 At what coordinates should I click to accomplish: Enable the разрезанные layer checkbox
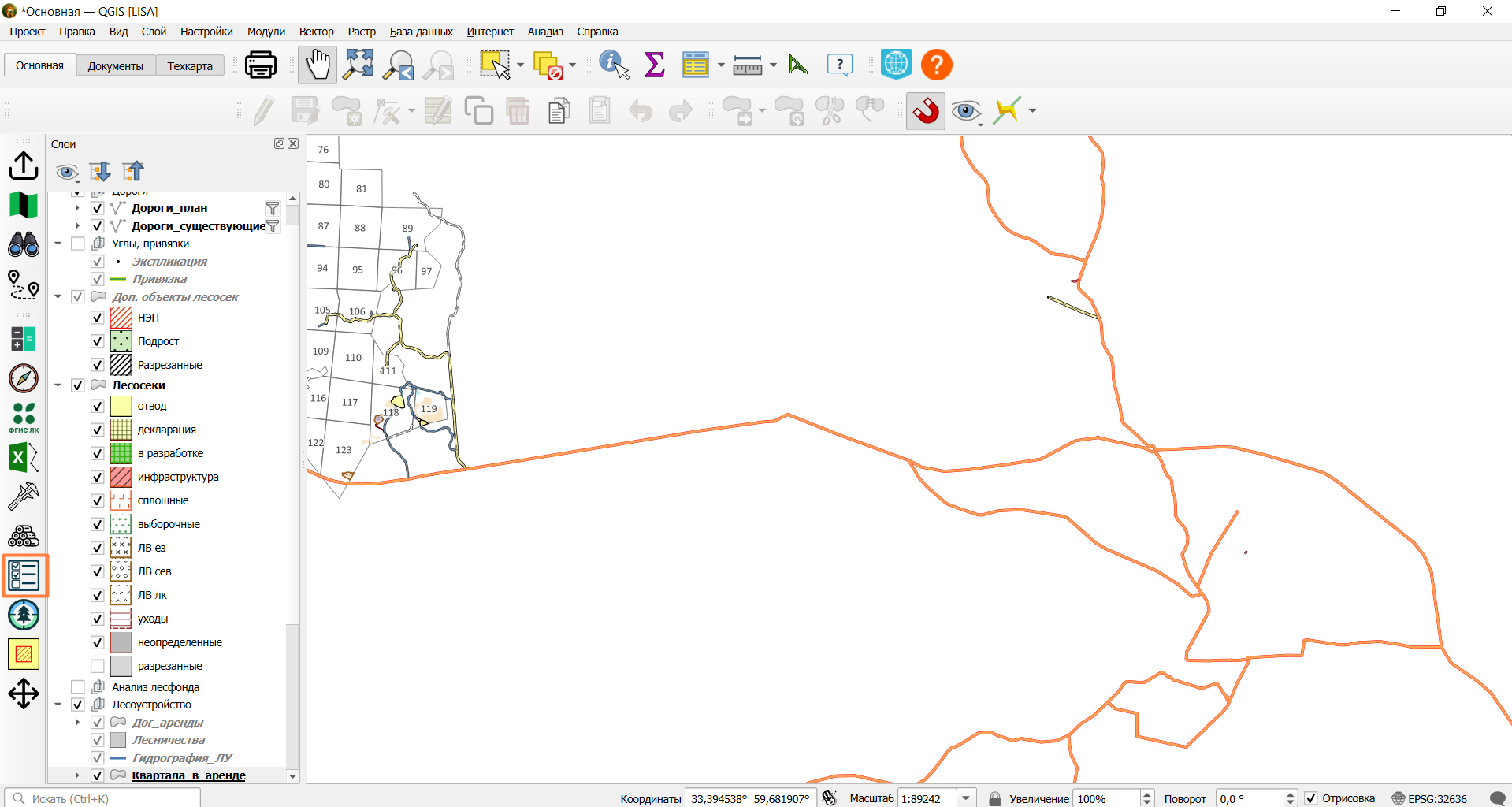(98, 666)
